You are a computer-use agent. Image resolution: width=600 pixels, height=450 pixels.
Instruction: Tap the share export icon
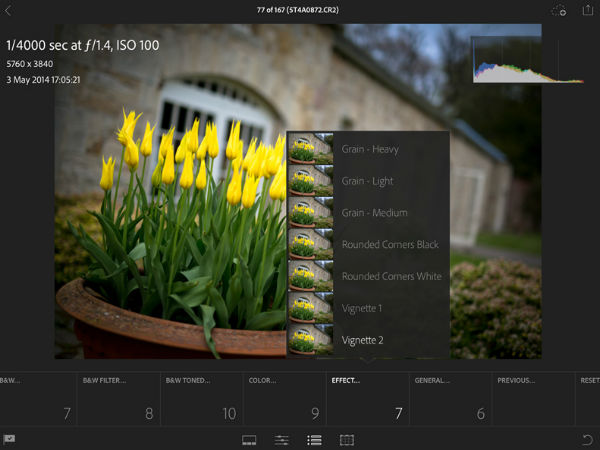coord(588,10)
